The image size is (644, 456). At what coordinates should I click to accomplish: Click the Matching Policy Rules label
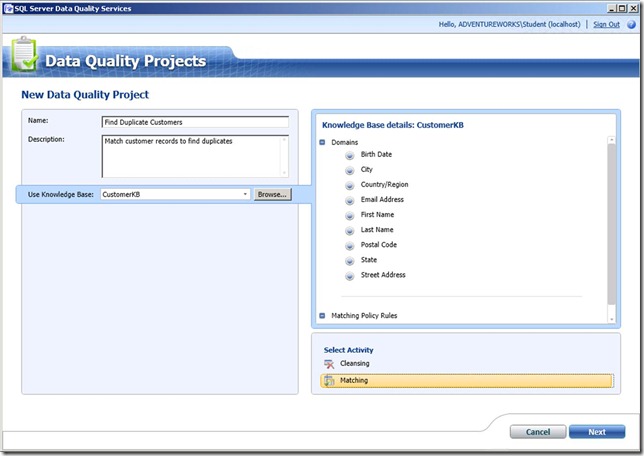[x=364, y=316]
